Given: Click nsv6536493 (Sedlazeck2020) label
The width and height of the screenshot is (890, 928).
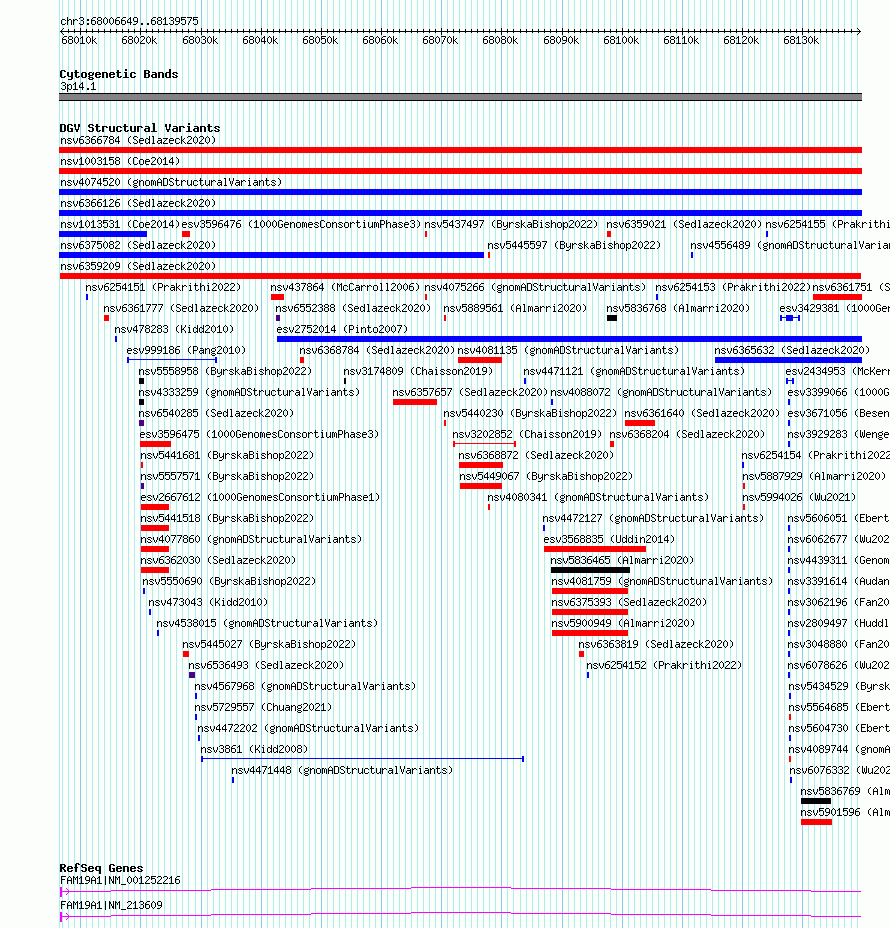Looking at the screenshot, I should click(266, 665).
